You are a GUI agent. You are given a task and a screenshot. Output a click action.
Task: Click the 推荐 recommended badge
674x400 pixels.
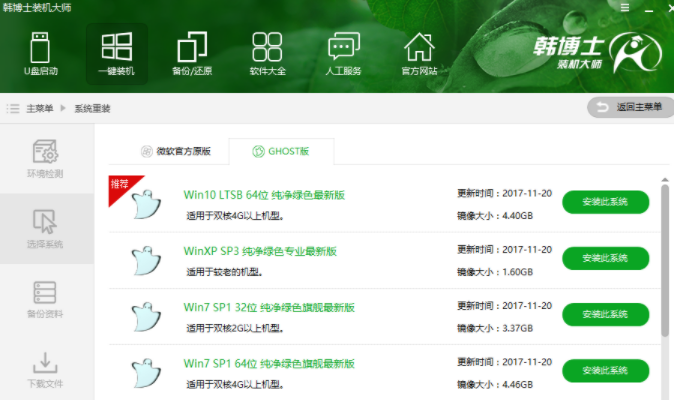[123, 188]
